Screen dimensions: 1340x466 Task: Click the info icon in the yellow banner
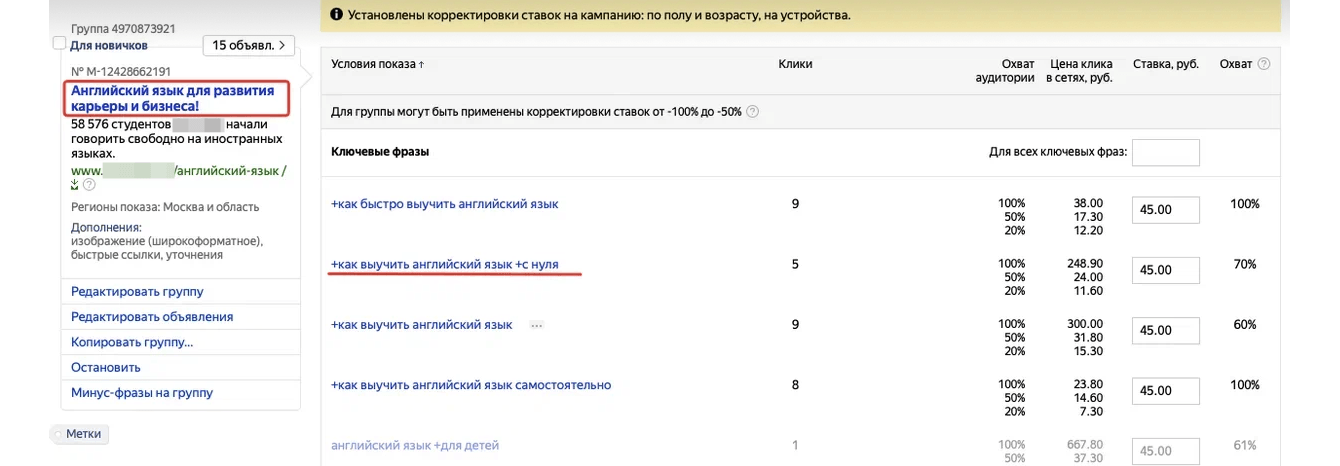335,17
